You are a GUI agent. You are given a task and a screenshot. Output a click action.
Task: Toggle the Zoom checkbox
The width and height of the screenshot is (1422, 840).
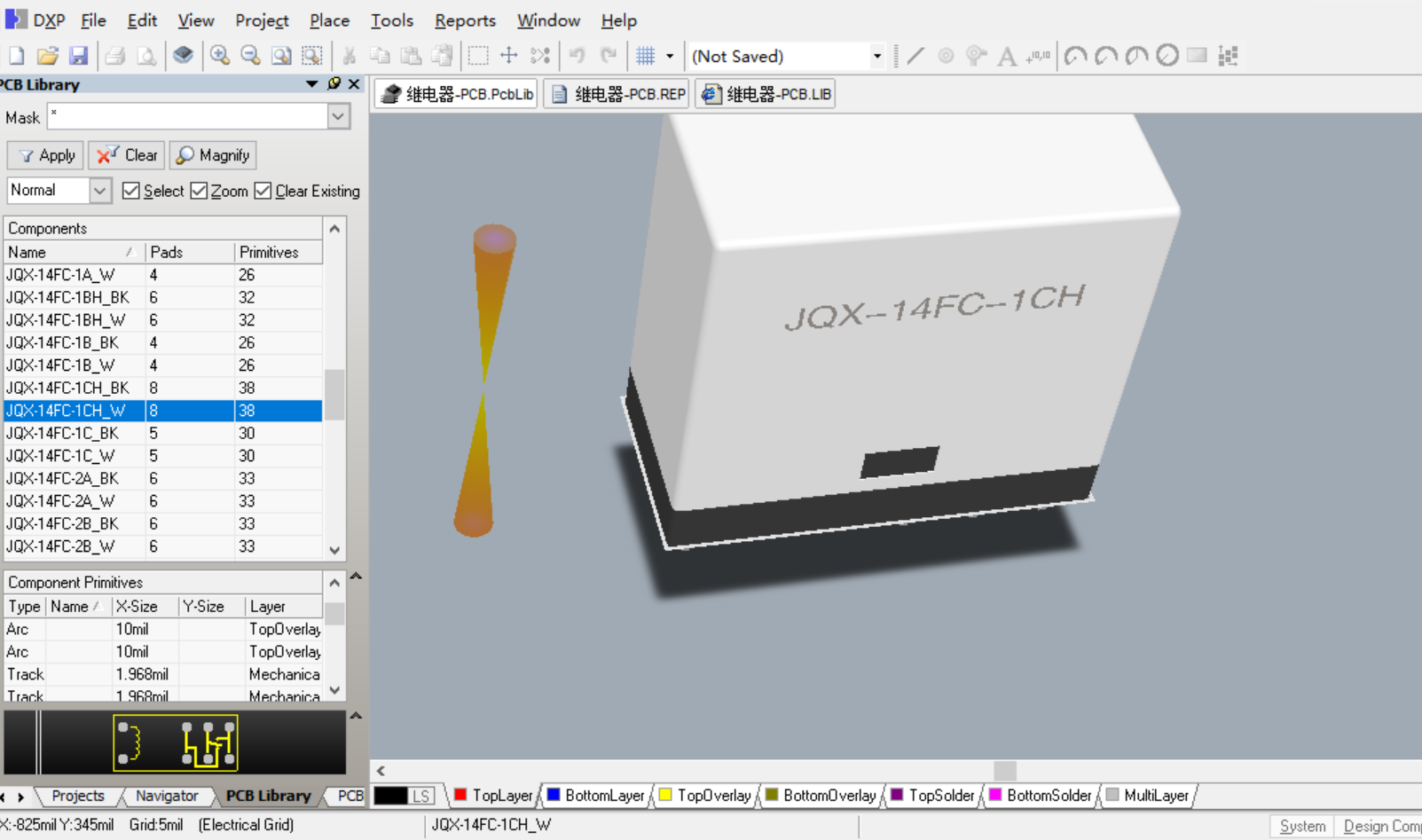coord(199,191)
